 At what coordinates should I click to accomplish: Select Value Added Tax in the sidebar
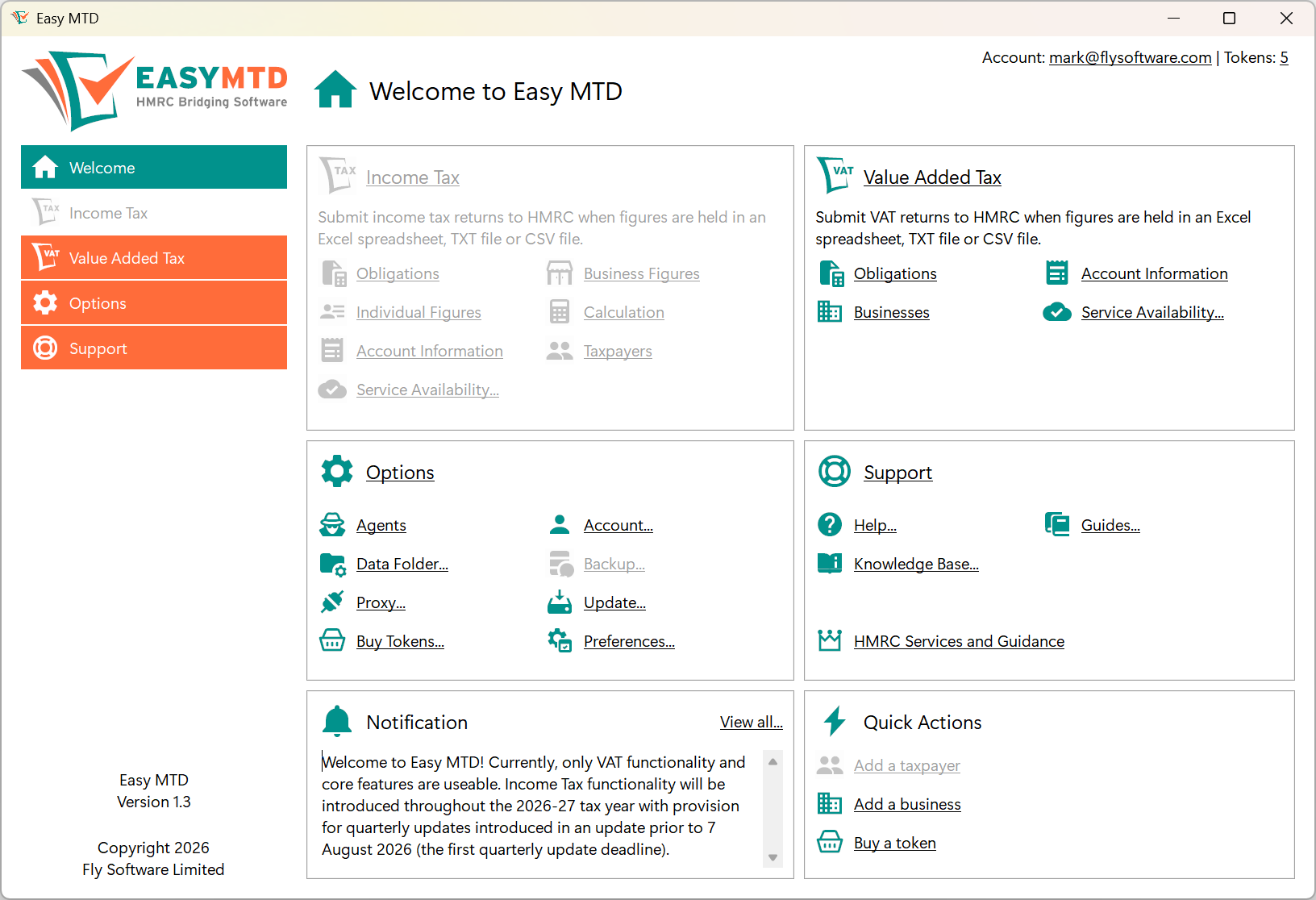(154, 257)
